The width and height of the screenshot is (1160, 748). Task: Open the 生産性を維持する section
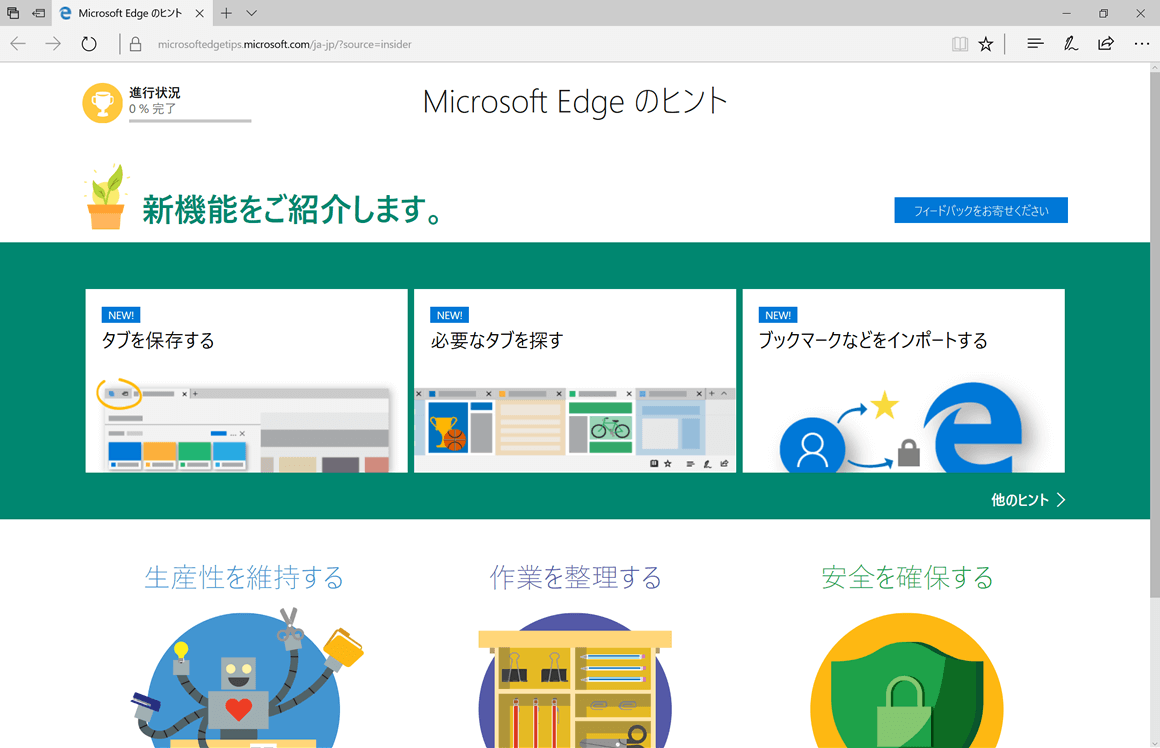(245, 577)
